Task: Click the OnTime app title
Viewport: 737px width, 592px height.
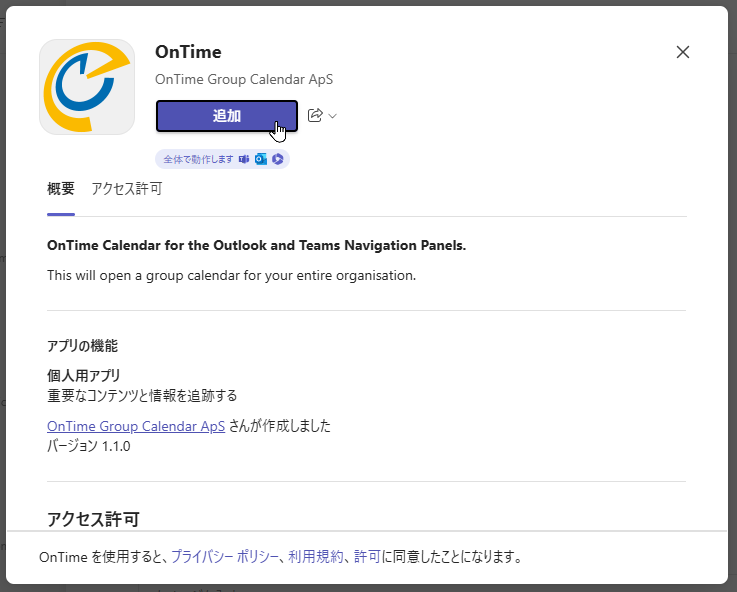Action: (188, 52)
